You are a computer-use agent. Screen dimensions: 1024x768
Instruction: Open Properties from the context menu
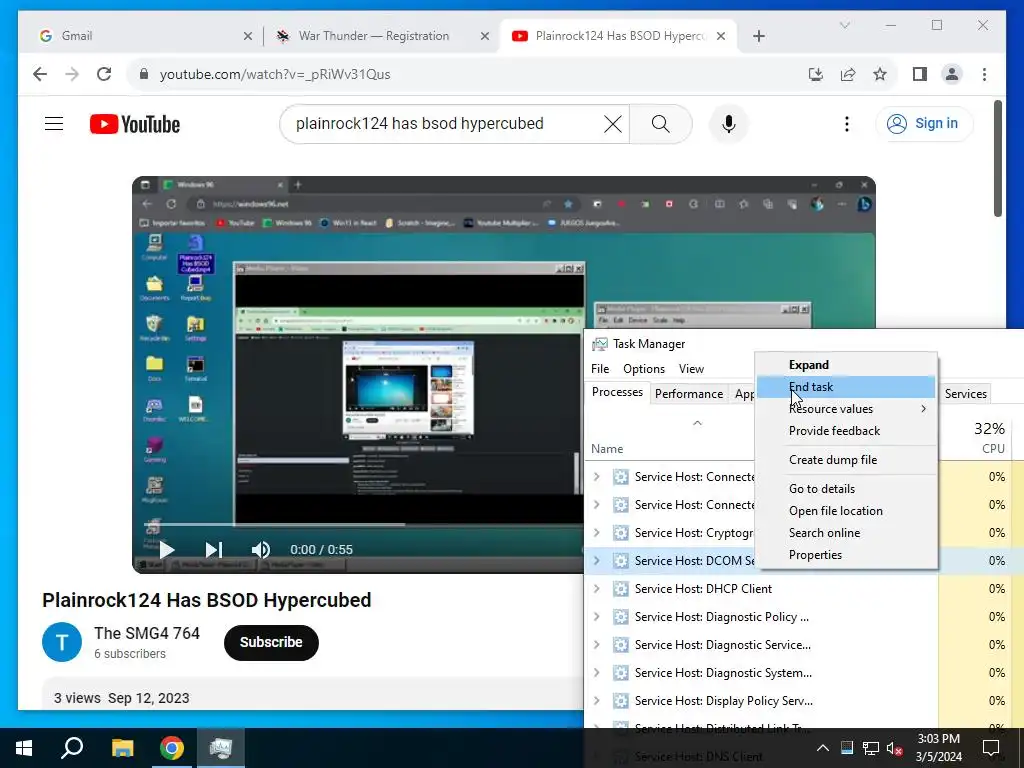[846, 555]
